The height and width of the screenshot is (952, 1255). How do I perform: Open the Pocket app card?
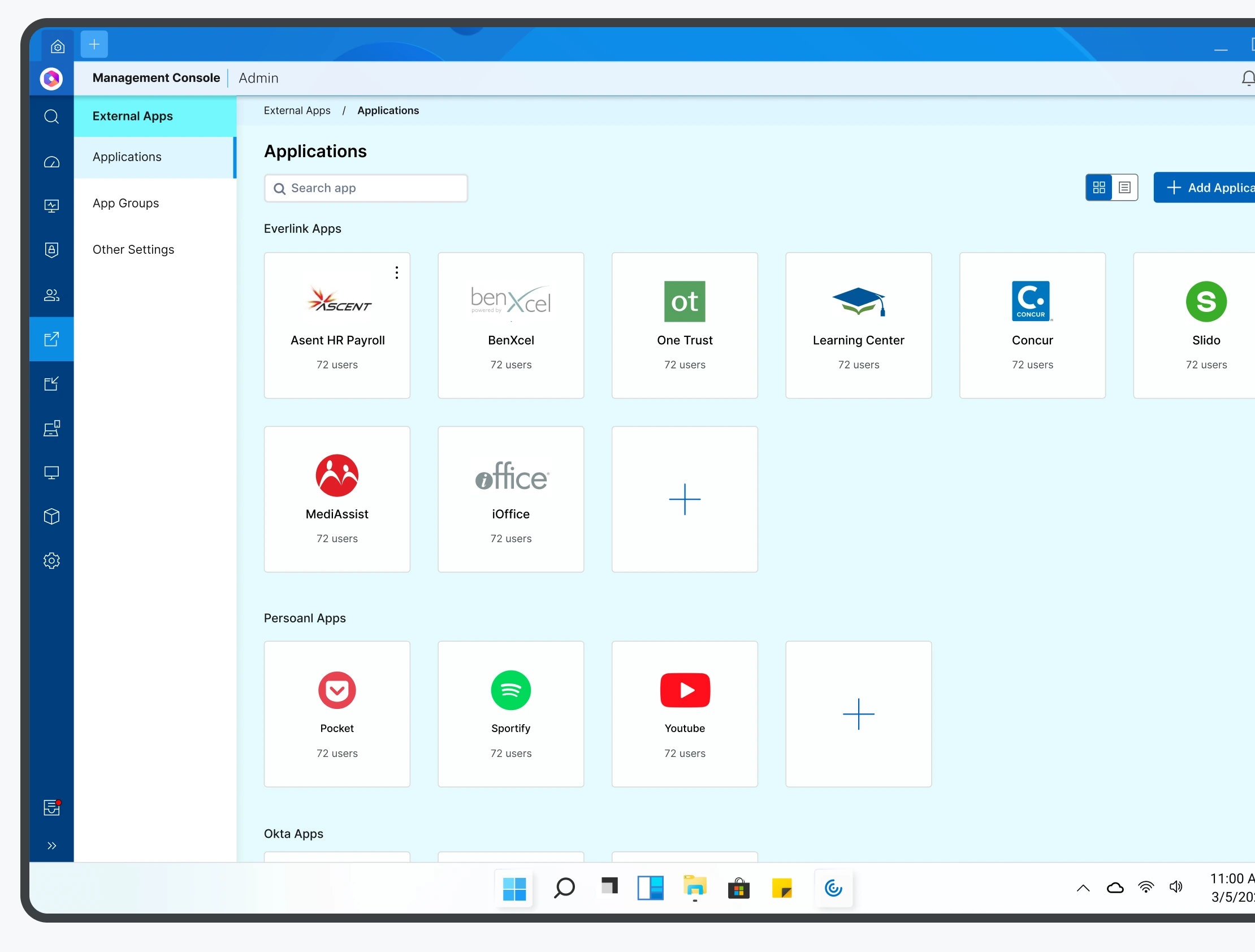click(337, 715)
